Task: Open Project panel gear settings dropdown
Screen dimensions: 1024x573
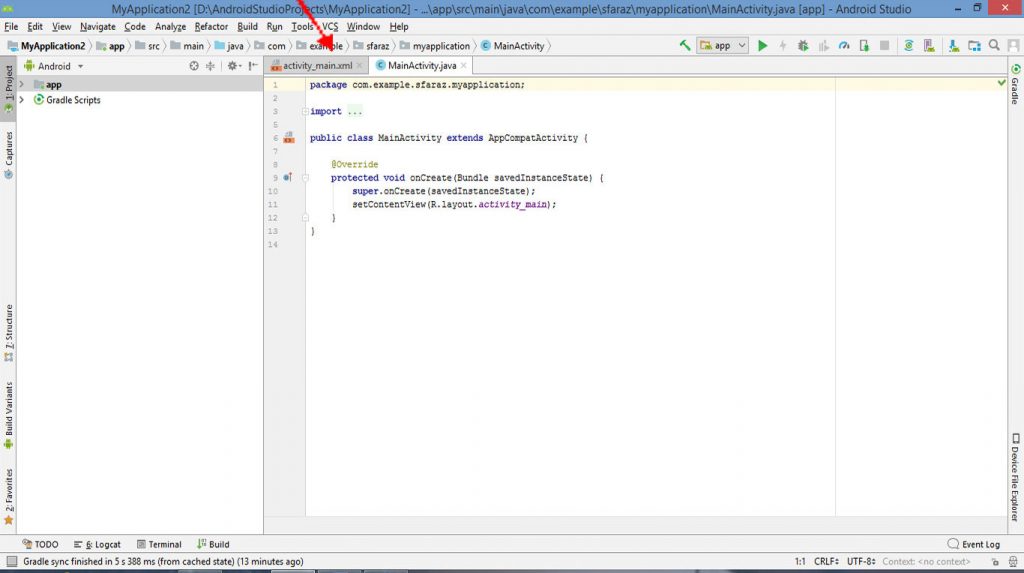Action: point(233,66)
